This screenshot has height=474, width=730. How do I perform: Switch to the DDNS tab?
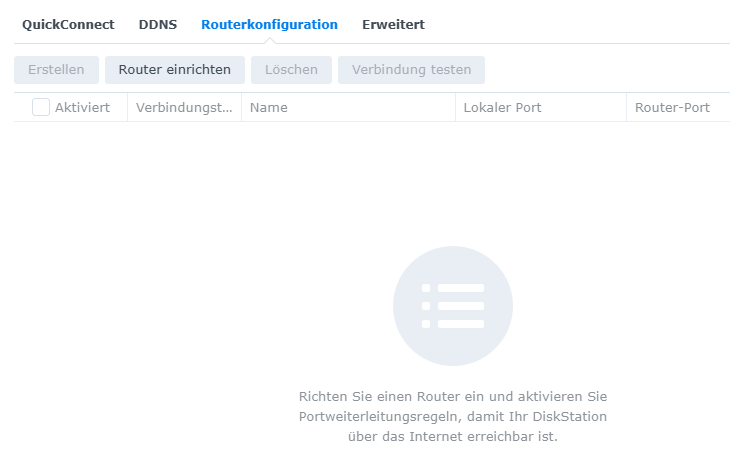158,24
